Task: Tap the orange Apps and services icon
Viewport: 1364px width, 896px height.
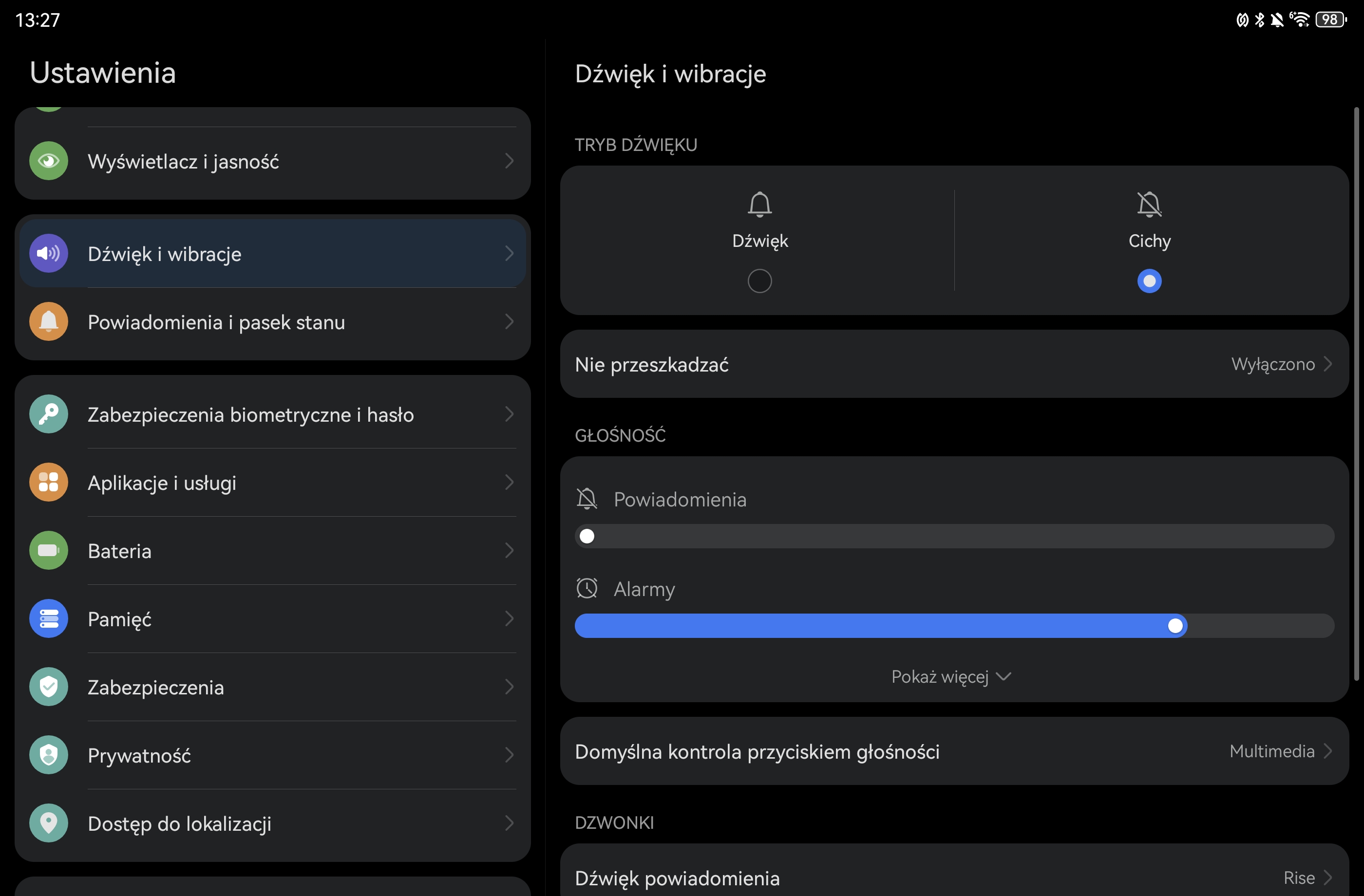Action: point(49,482)
